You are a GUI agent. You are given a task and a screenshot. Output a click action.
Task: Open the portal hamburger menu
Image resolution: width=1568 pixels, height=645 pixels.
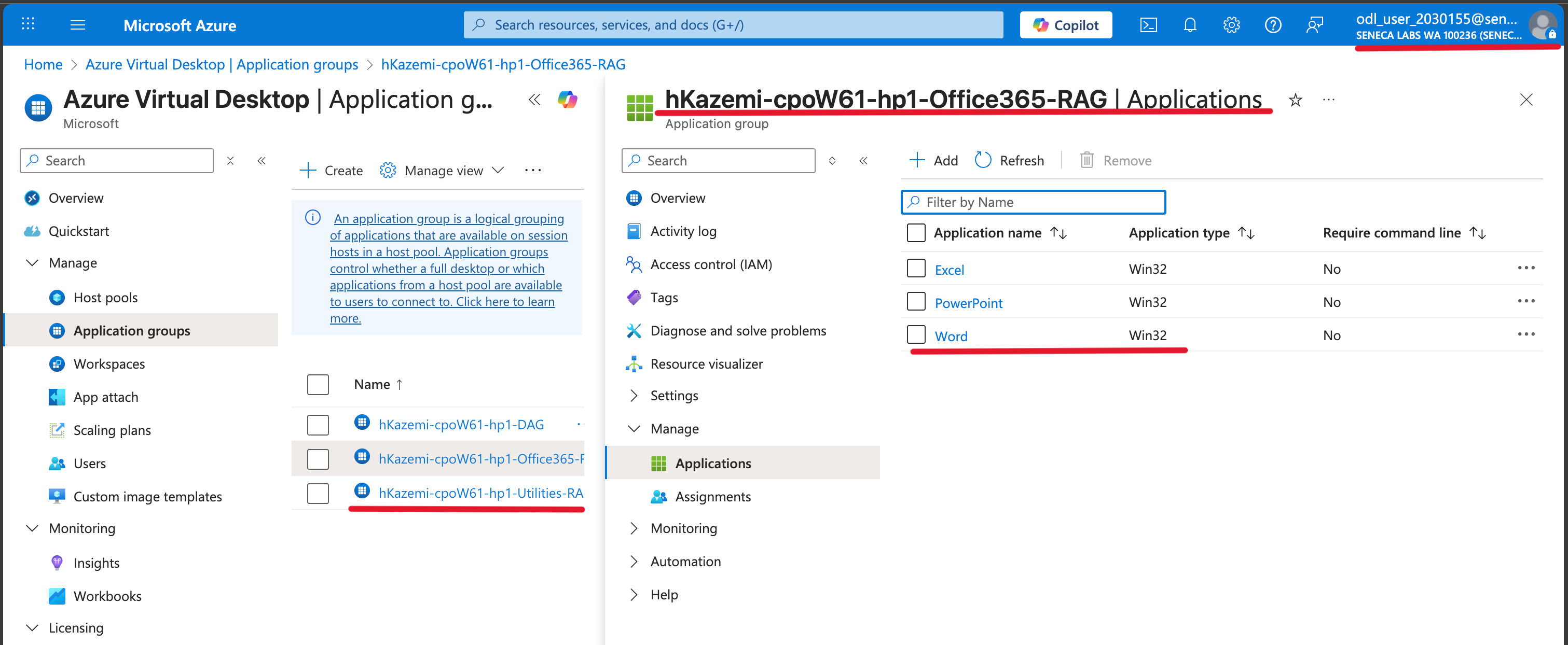[78, 25]
